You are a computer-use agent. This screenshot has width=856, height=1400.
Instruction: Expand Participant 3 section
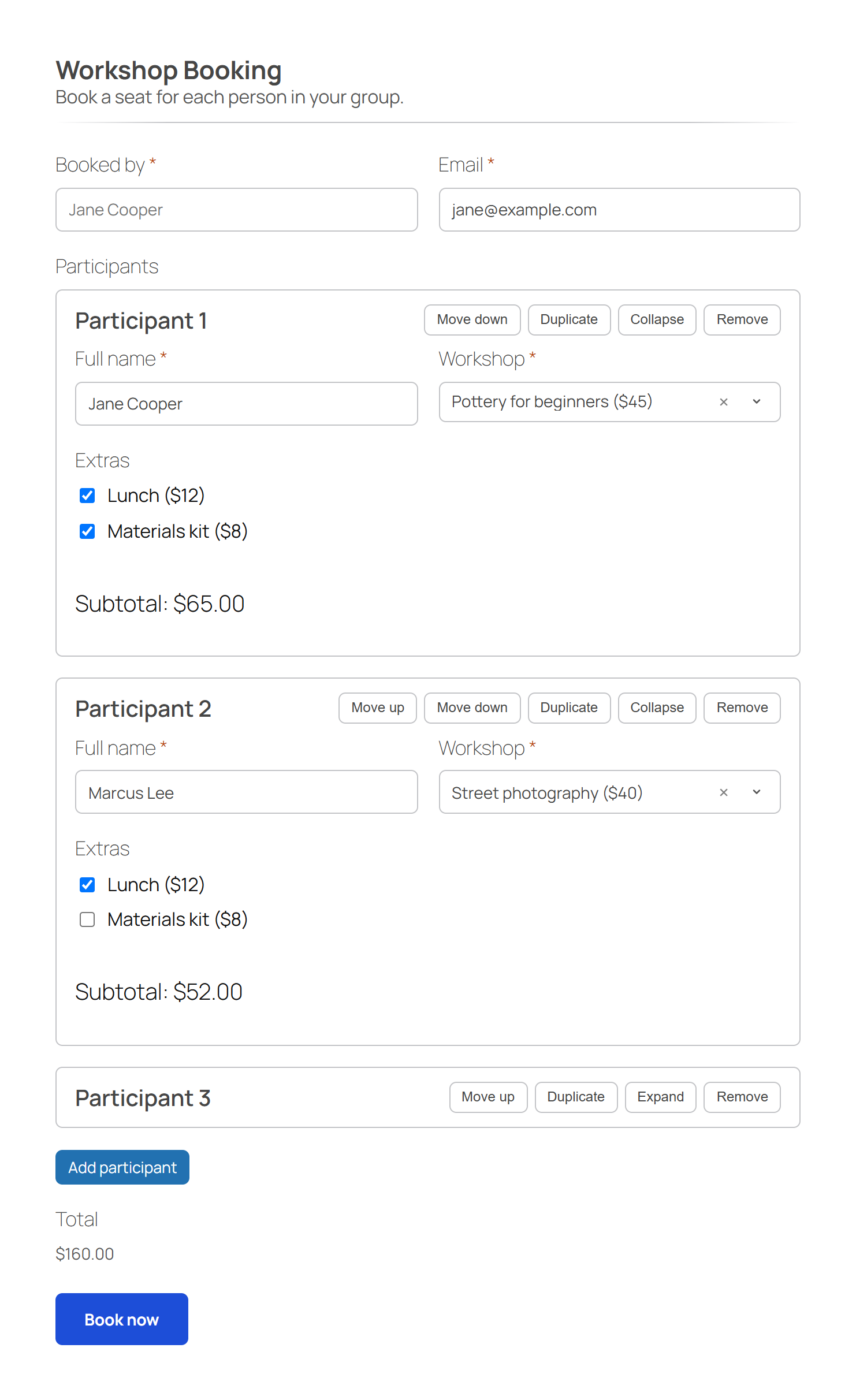pos(660,1097)
